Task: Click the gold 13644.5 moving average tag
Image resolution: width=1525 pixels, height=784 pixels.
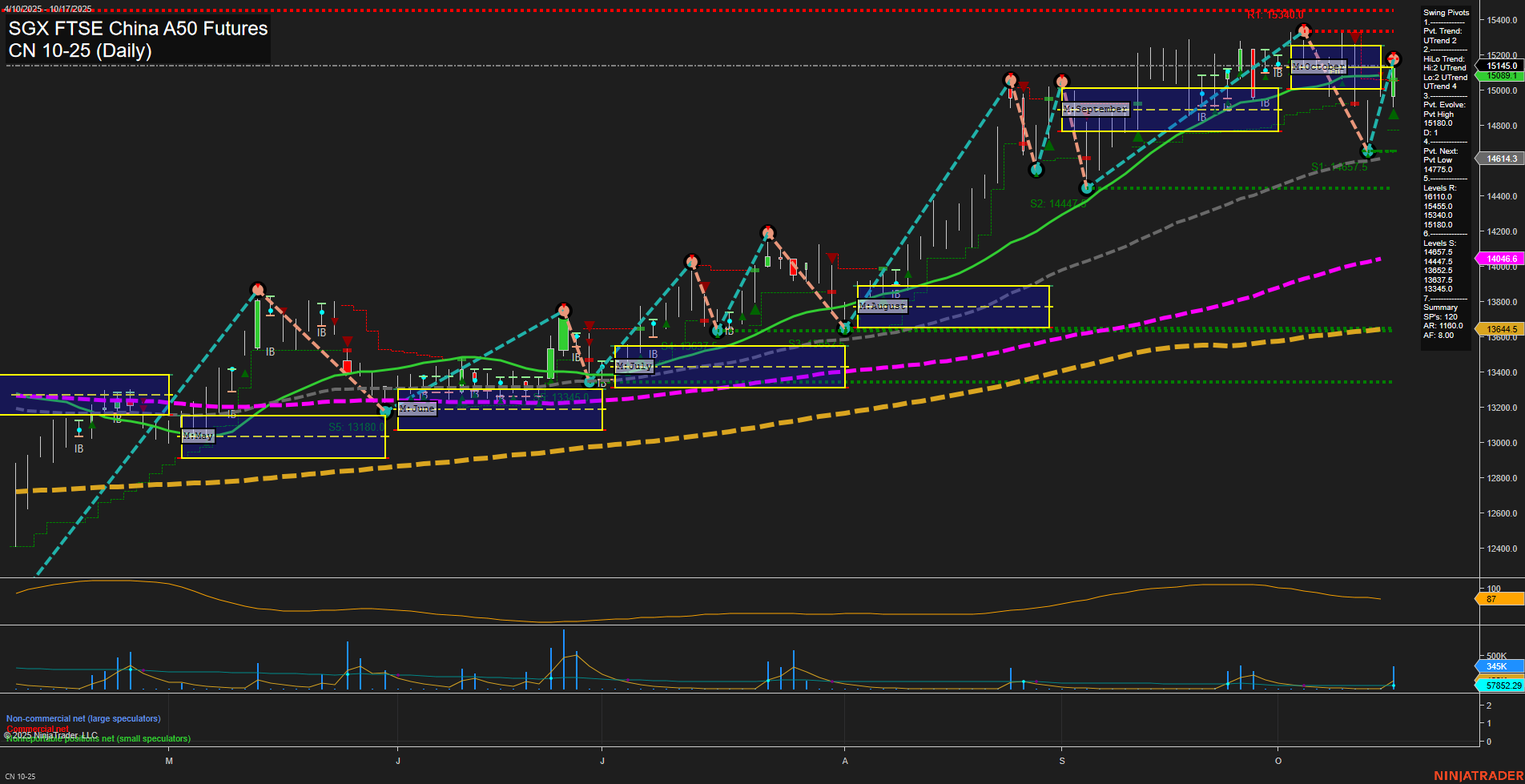Action: (x=1502, y=329)
